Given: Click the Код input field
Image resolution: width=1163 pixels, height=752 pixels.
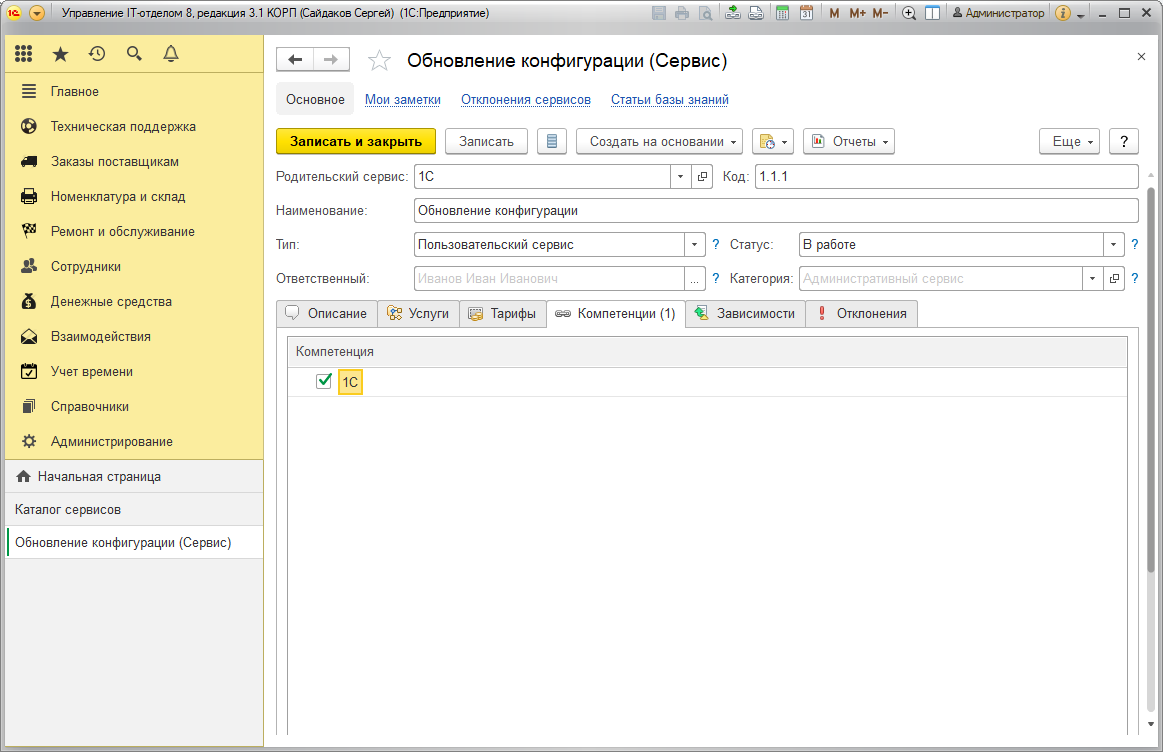Looking at the screenshot, I should tap(946, 177).
